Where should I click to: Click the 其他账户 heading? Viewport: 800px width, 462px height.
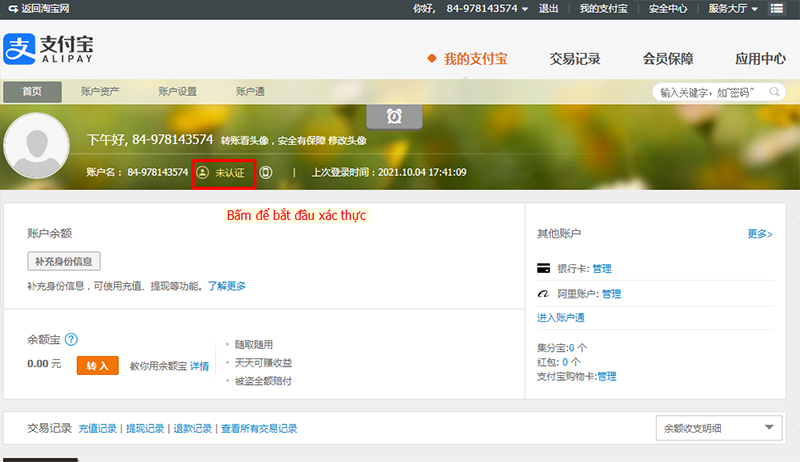559,234
